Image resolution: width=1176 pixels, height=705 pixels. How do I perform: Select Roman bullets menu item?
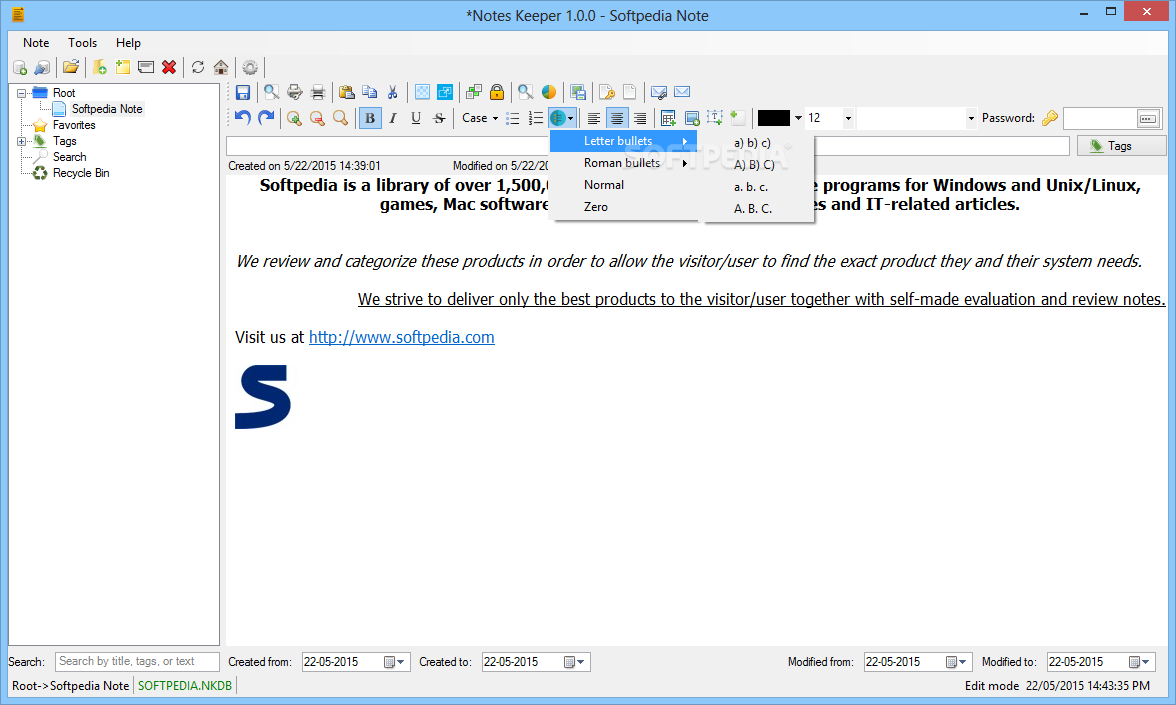(624, 163)
